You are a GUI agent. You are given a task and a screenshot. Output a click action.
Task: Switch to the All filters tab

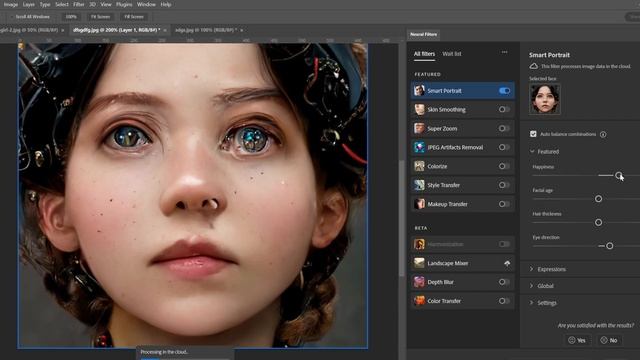[424, 54]
